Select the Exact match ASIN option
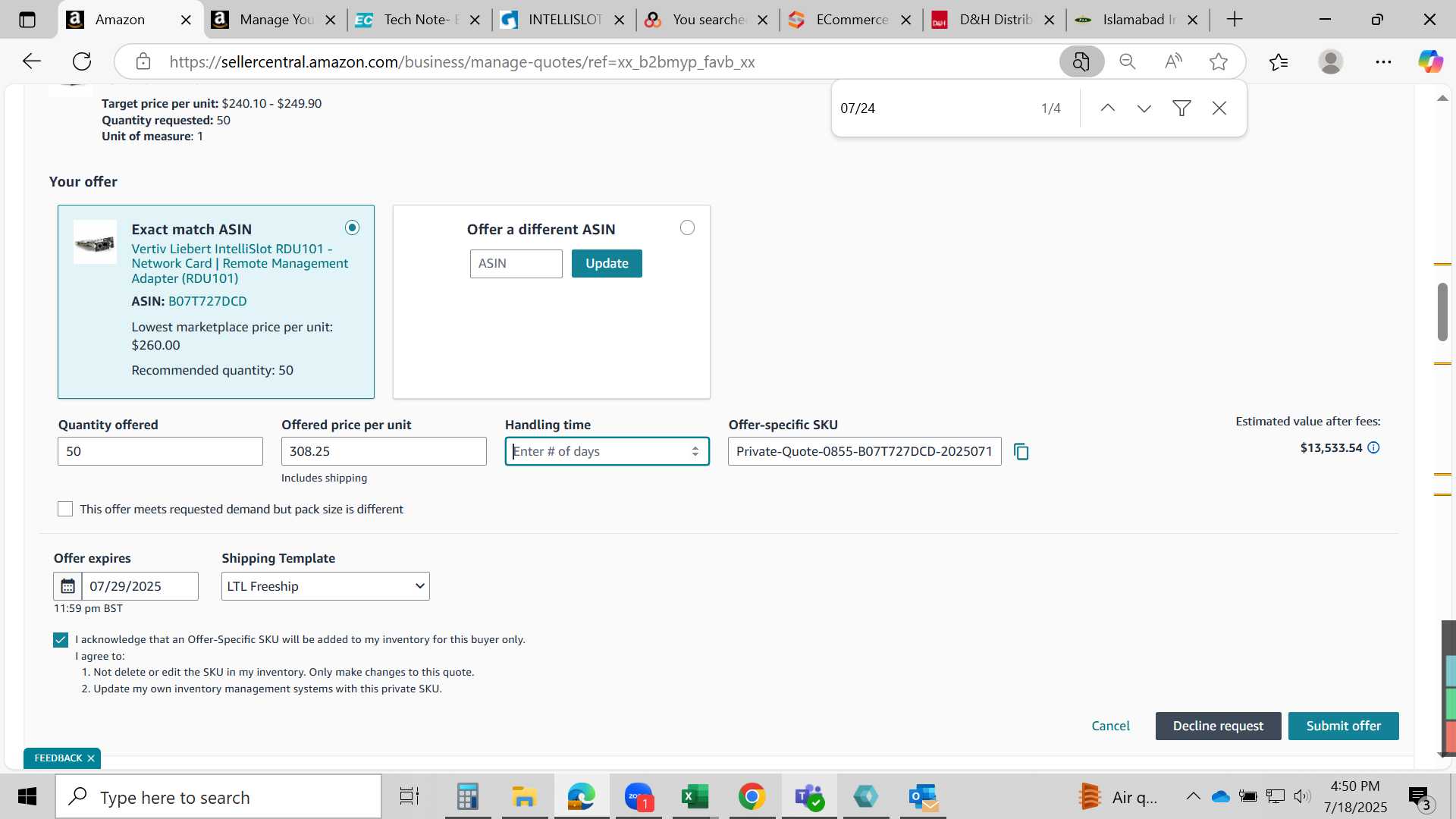This screenshot has height=819, width=1456. pyautogui.click(x=352, y=227)
